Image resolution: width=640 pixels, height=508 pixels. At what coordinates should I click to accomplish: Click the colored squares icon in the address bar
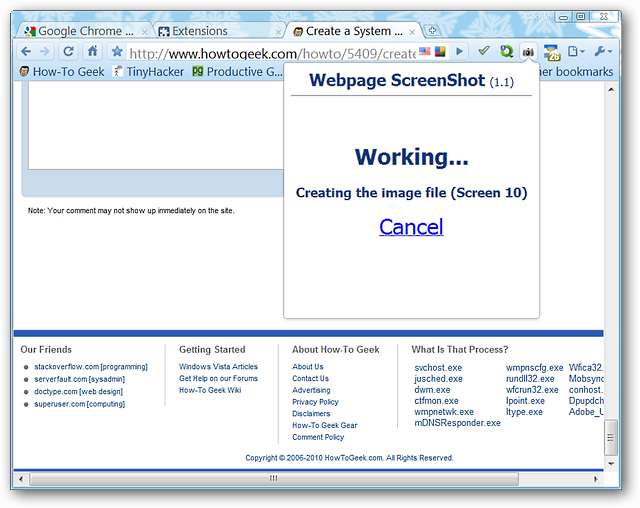click(x=440, y=51)
